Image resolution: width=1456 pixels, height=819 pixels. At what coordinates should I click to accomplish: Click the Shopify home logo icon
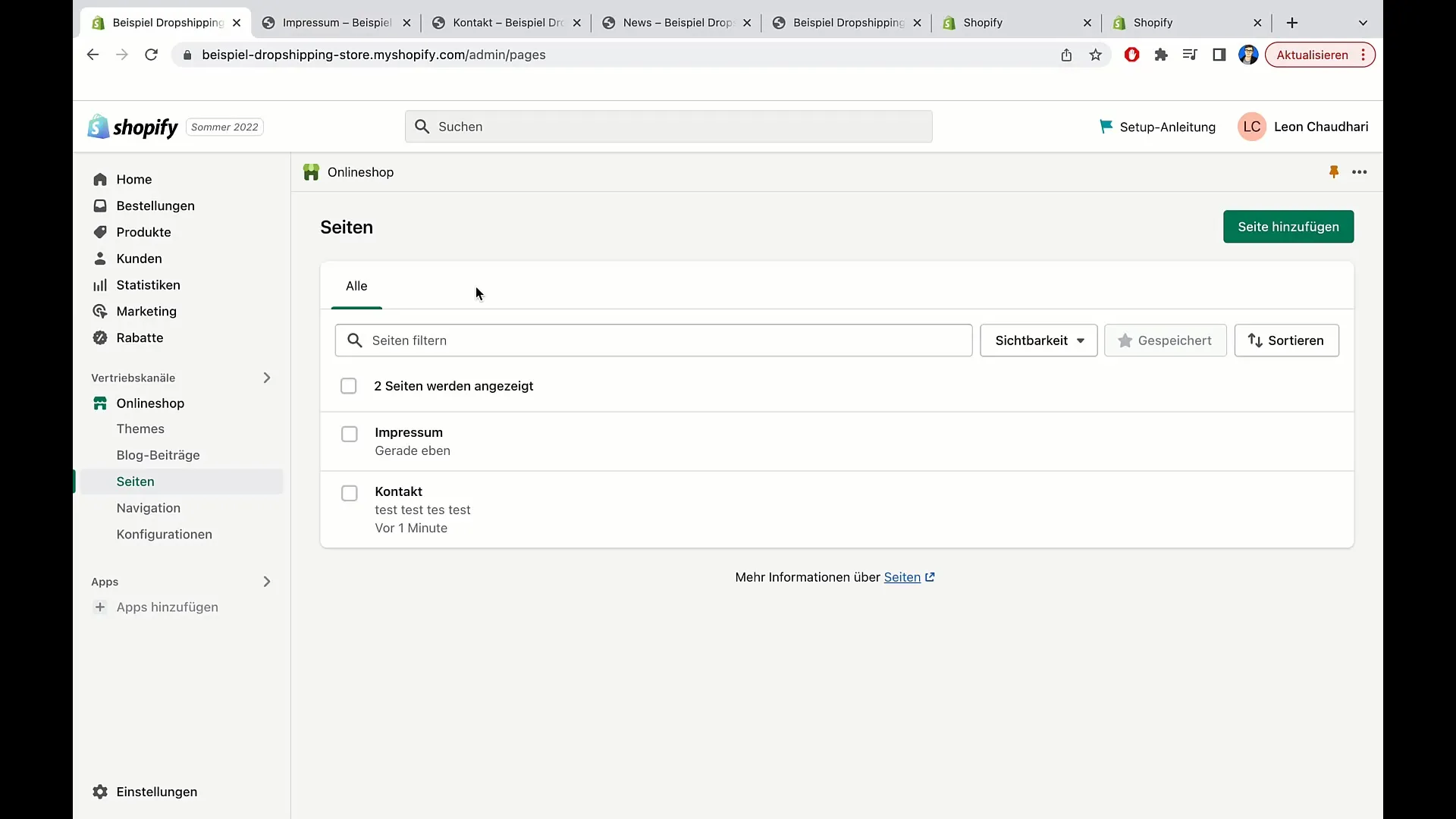pyautogui.click(x=97, y=126)
